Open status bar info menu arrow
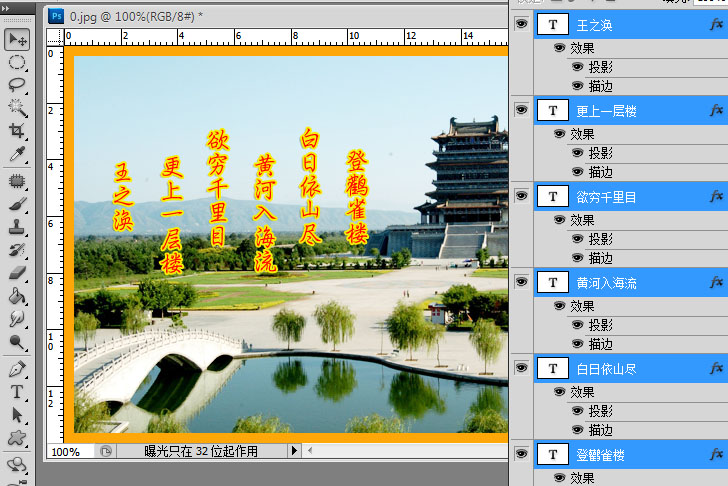This screenshot has height=486, width=728. [x=294, y=451]
